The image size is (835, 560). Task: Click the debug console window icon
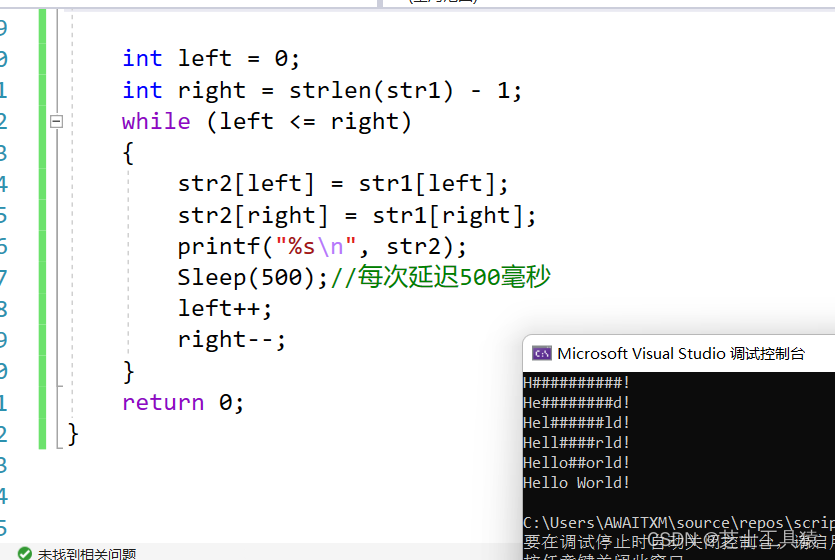click(542, 353)
